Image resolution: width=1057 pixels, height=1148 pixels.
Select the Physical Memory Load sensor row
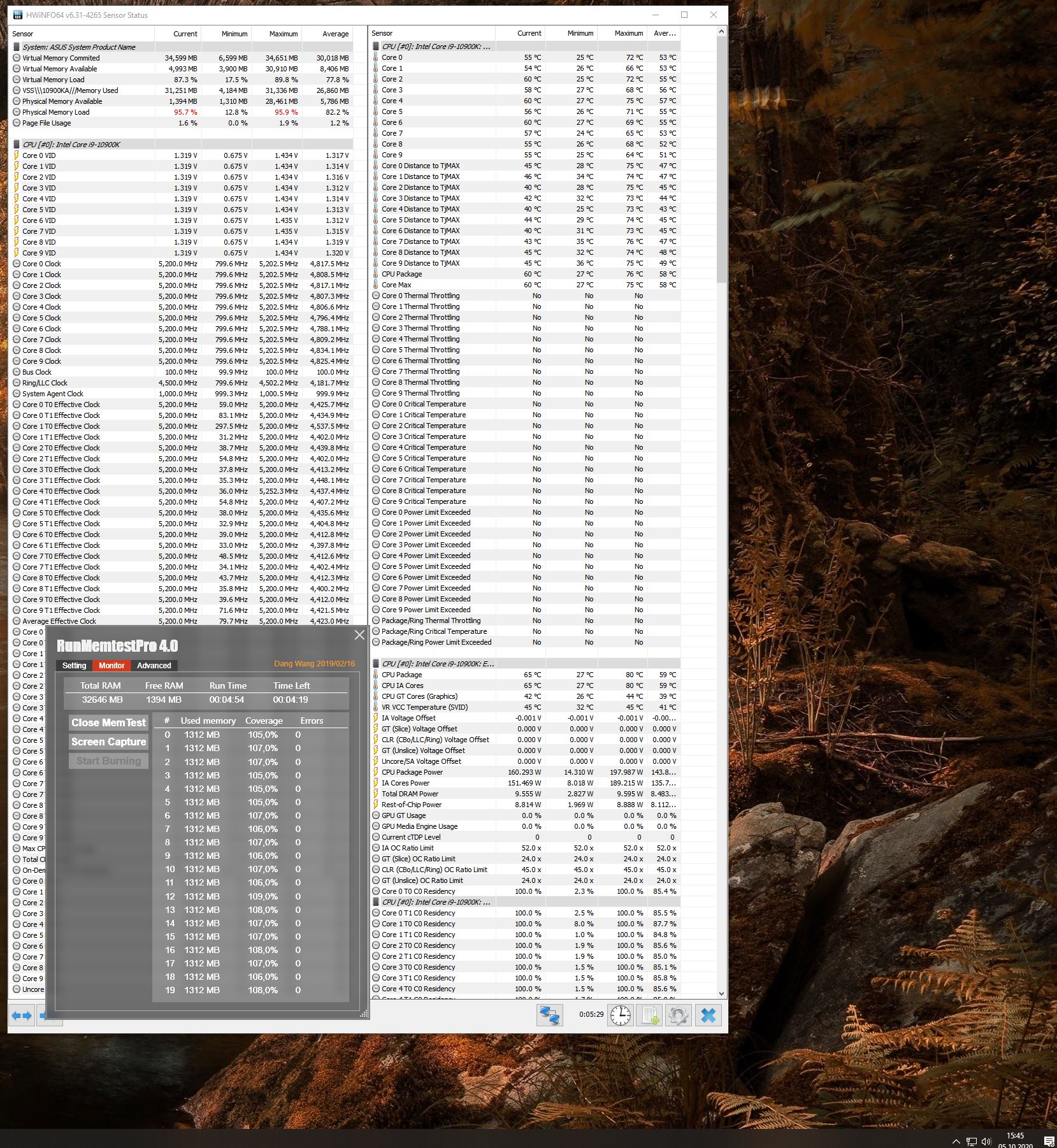click(x=56, y=112)
